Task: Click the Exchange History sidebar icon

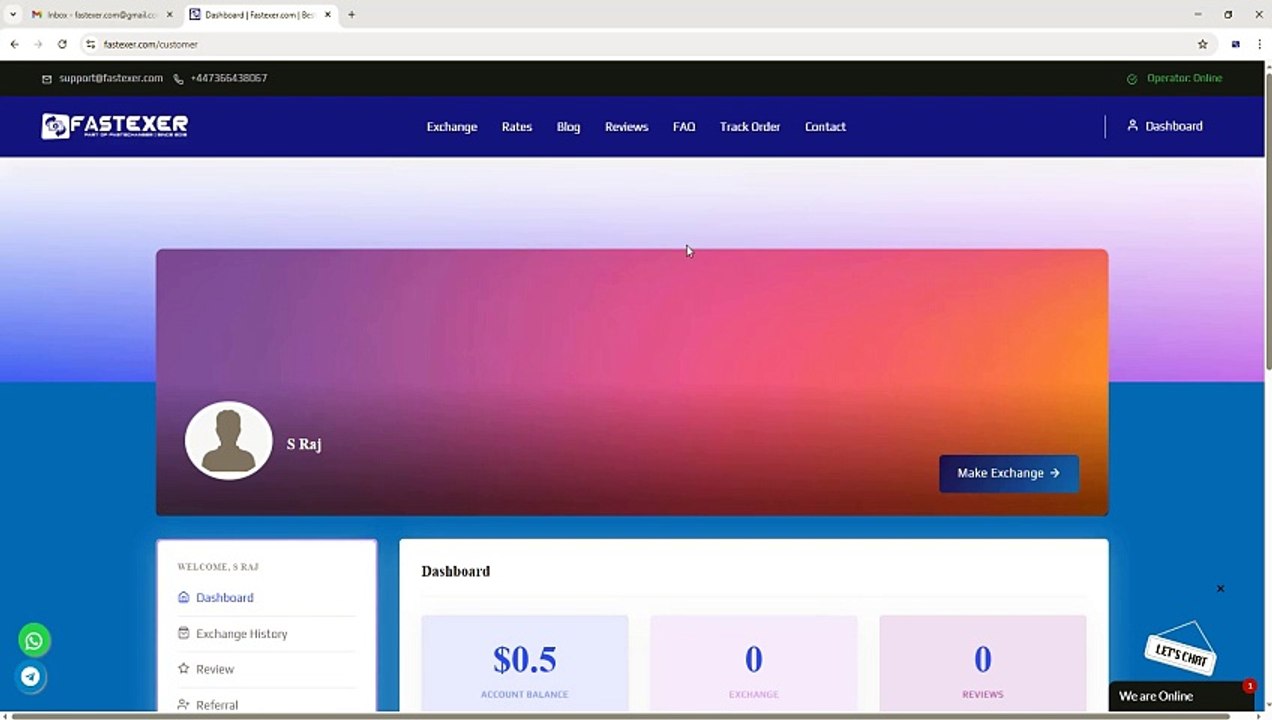Action: point(183,633)
